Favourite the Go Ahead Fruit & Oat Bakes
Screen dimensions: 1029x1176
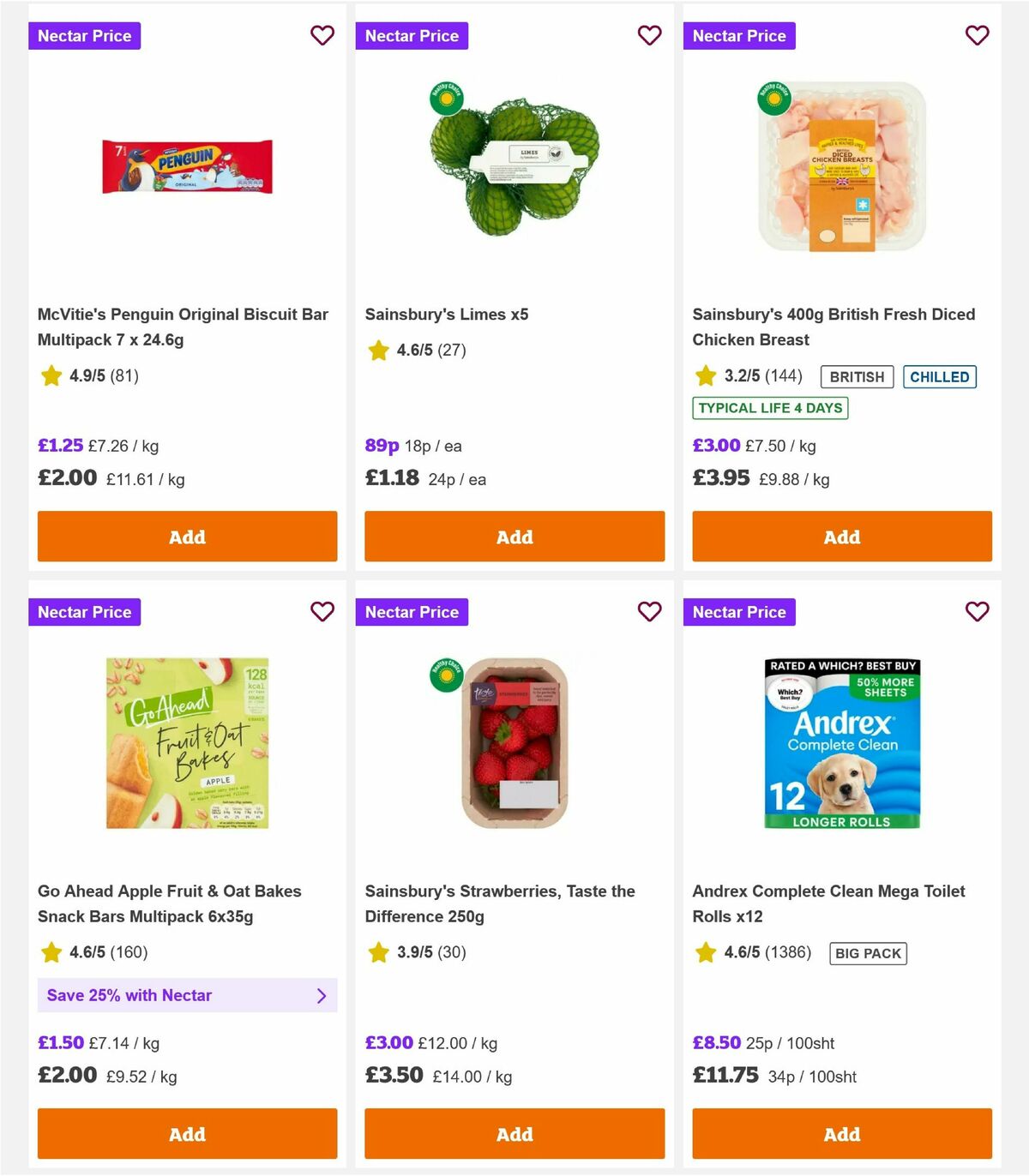(322, 612)
